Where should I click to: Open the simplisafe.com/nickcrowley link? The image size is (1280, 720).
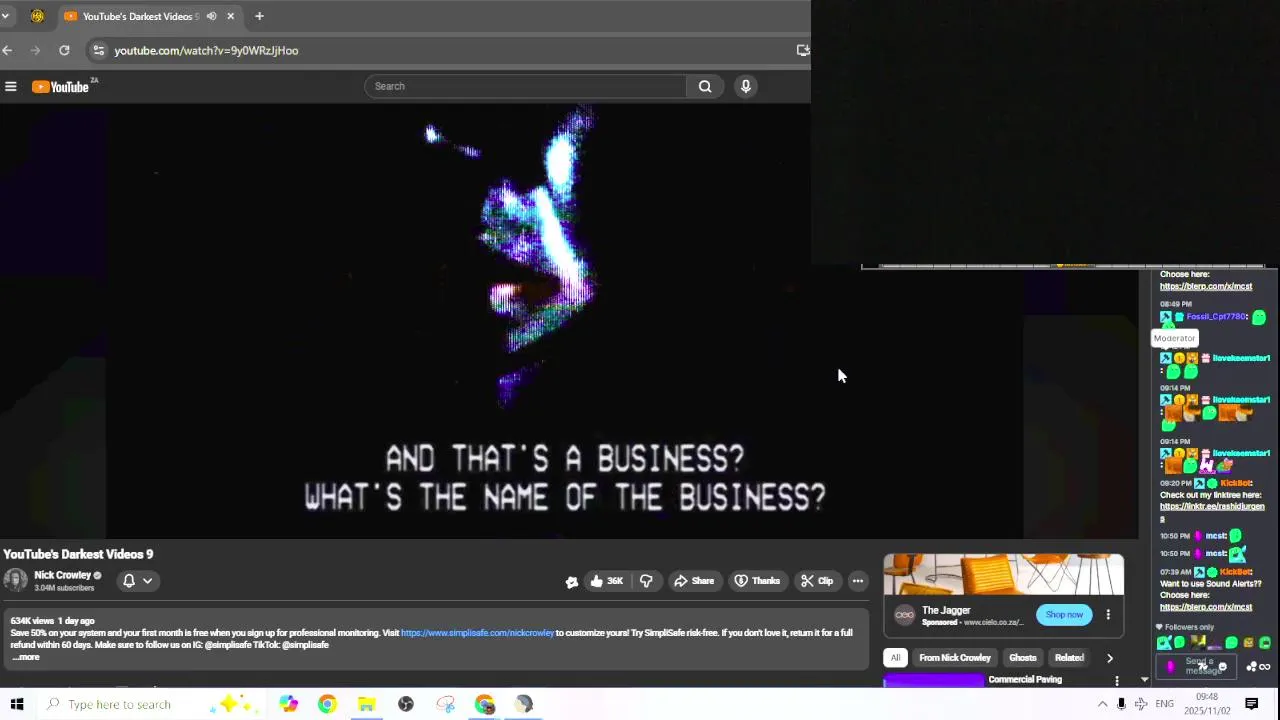point(477,633)
